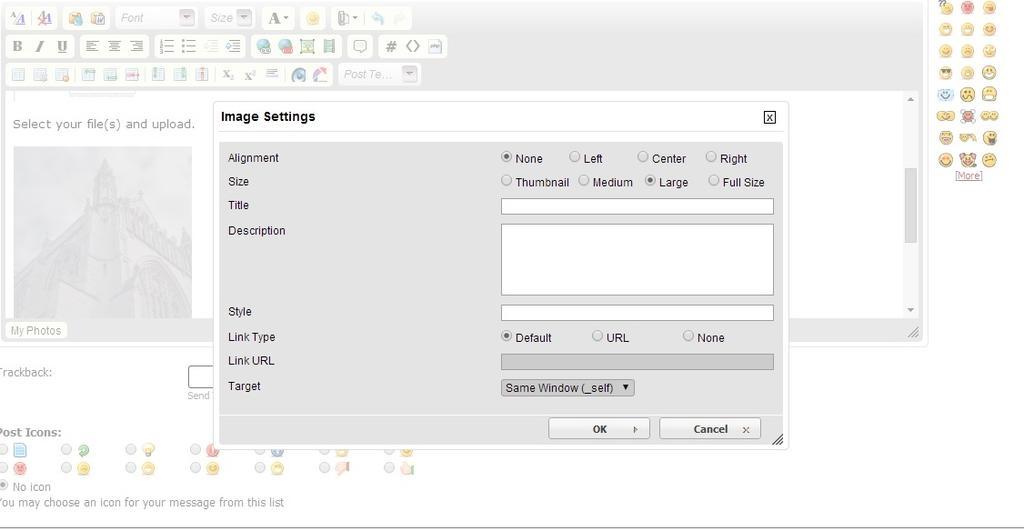The image size is (1024, 531).
Task: Toggle bold formatting in the editor toolbar
Action: click(x=17, y=46)
